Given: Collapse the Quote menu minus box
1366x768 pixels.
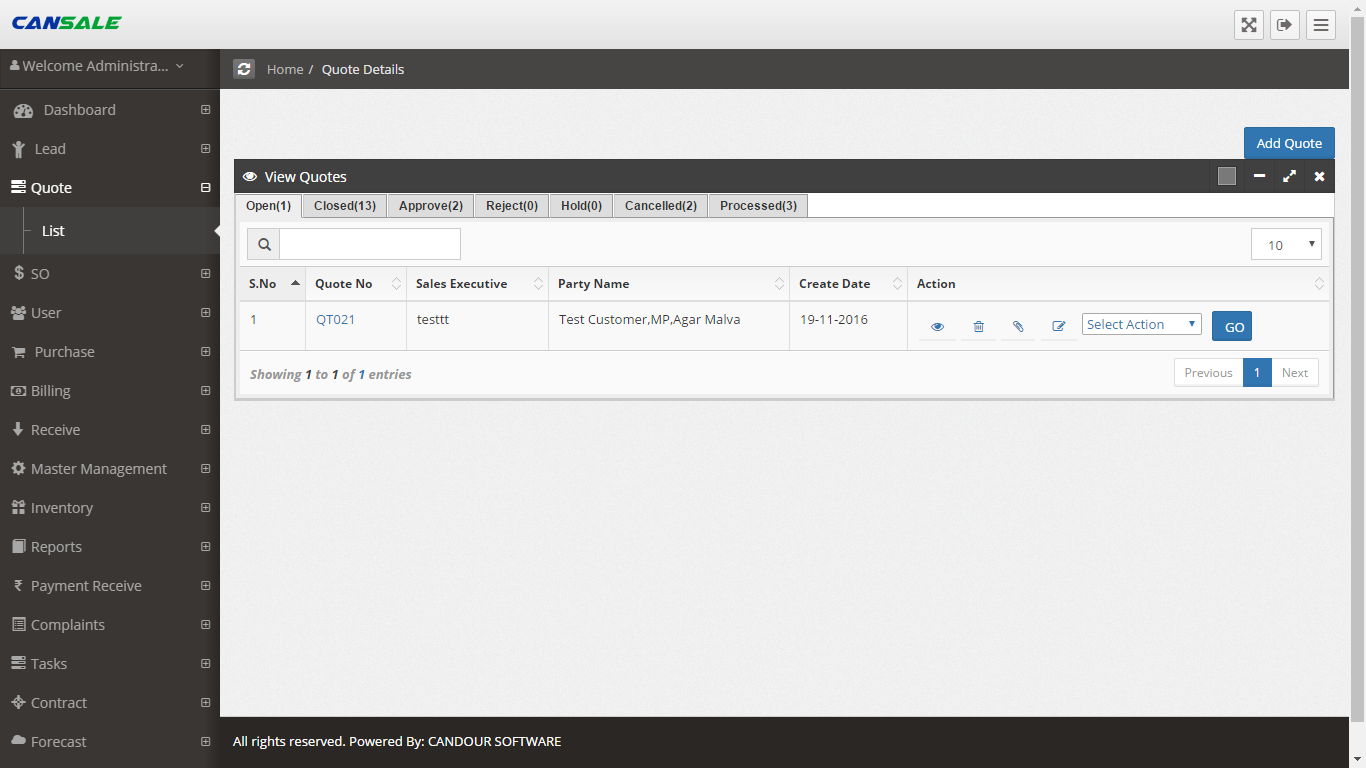Looking at the screenshot, I should pyautogui.click(x=205, y=188).
